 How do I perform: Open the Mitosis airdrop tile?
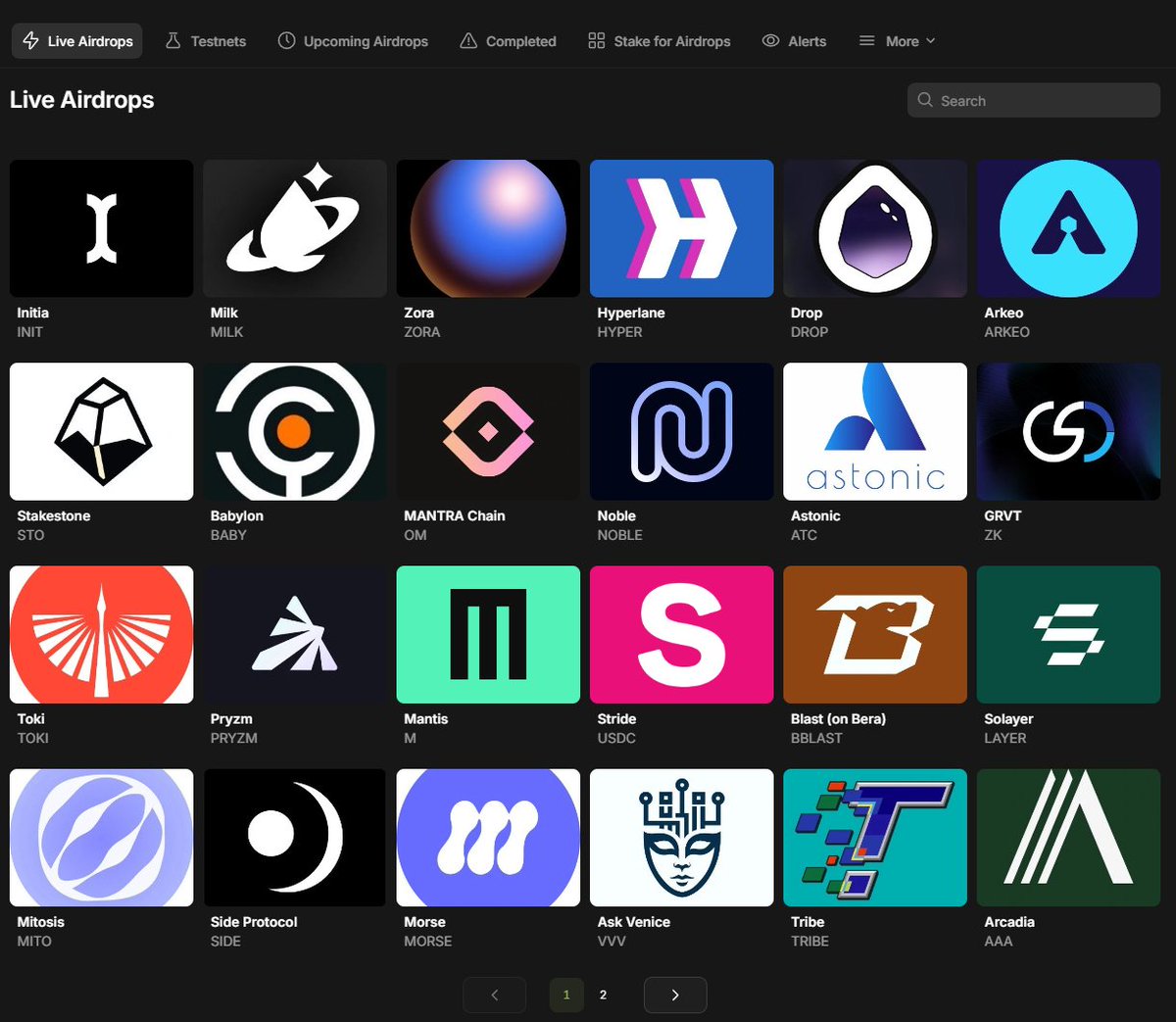101,837
